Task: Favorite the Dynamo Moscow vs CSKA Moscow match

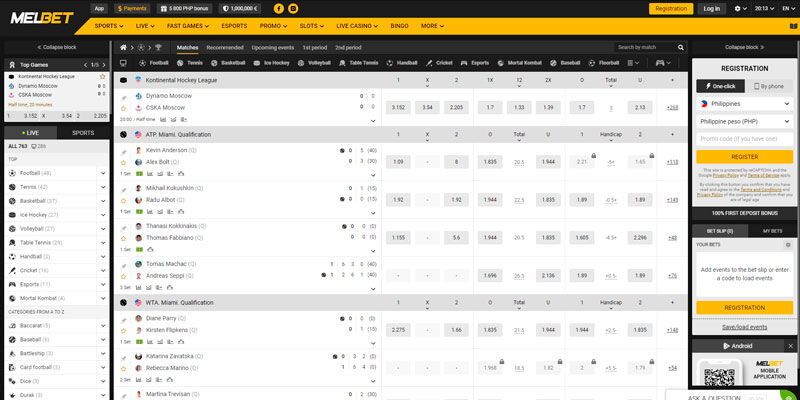Action: 123,108
